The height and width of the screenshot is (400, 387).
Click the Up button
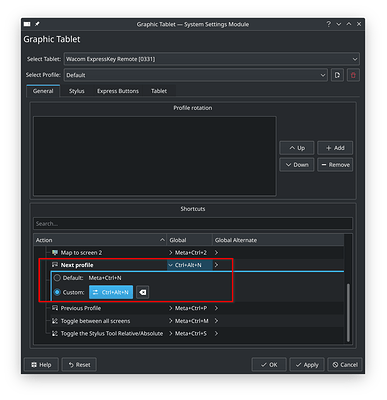[x=297, y=148]
